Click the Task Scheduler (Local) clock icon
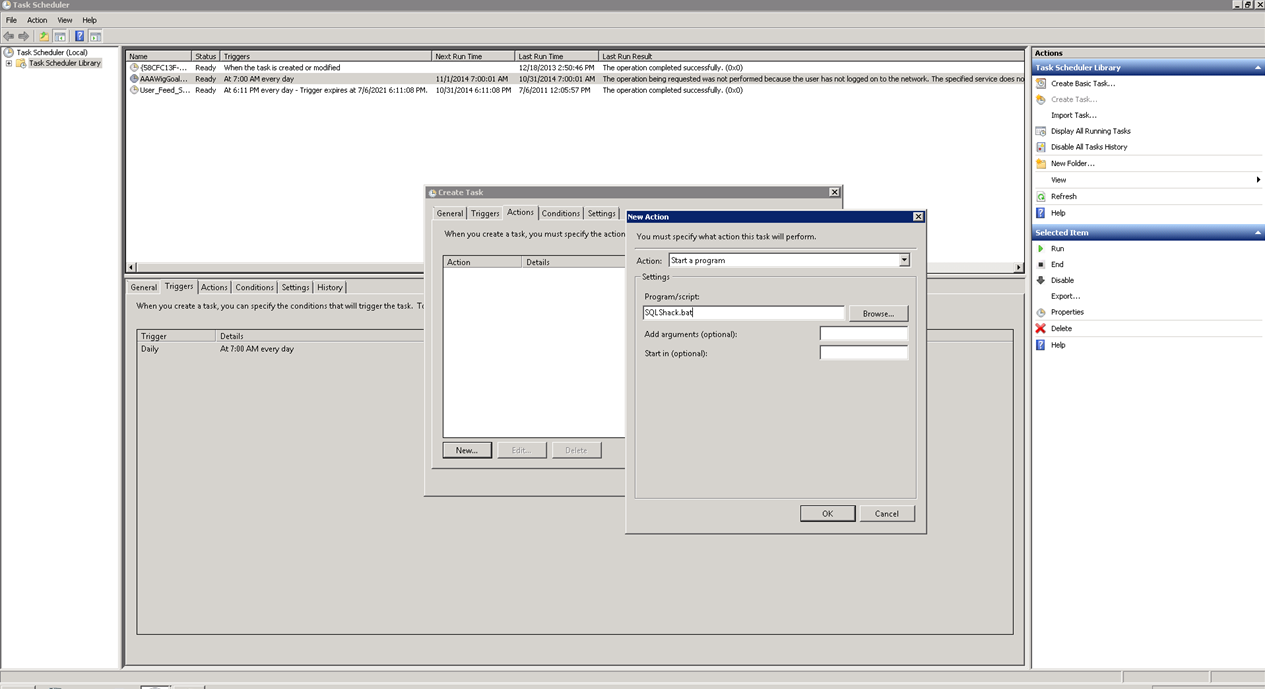This screenshot has width=1265, height=689. tap(9, 52)
